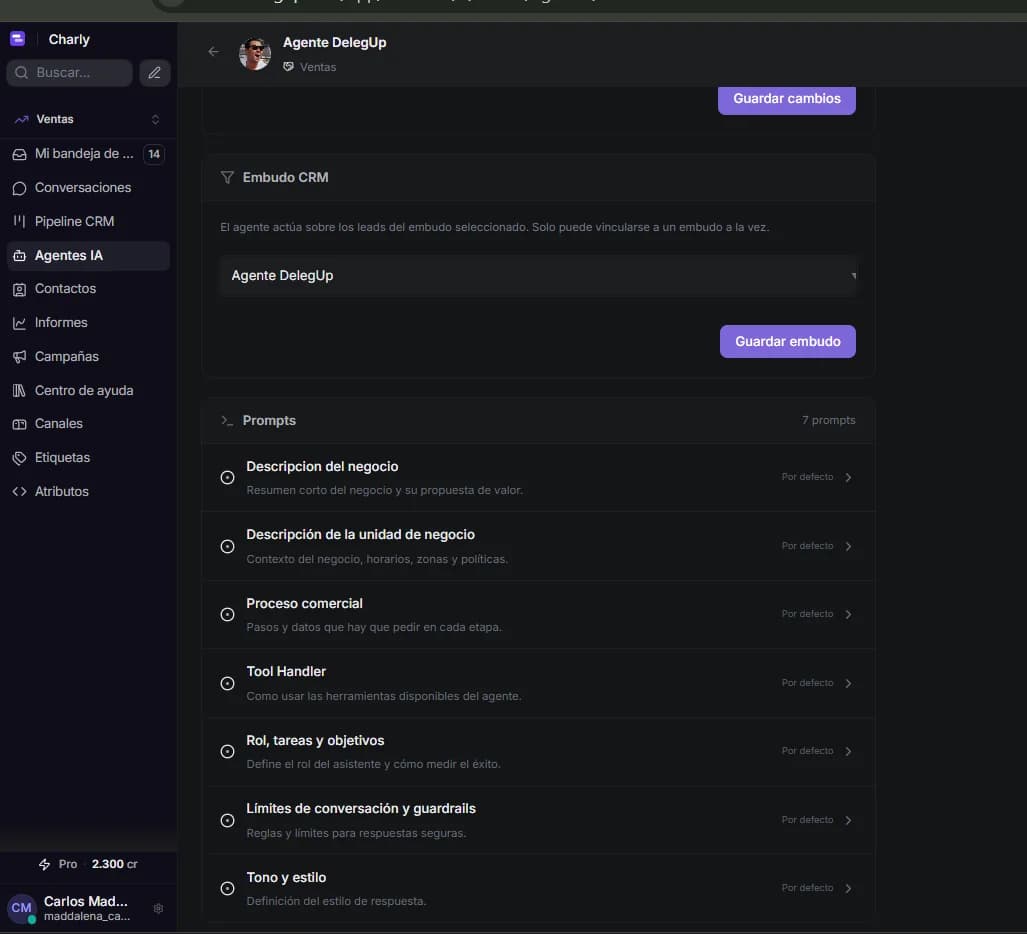The width and height of the screenshot is (1027, 934).
Task: Click the back arrow next to Agente DelegUp
Action: [x=214, y=51]
